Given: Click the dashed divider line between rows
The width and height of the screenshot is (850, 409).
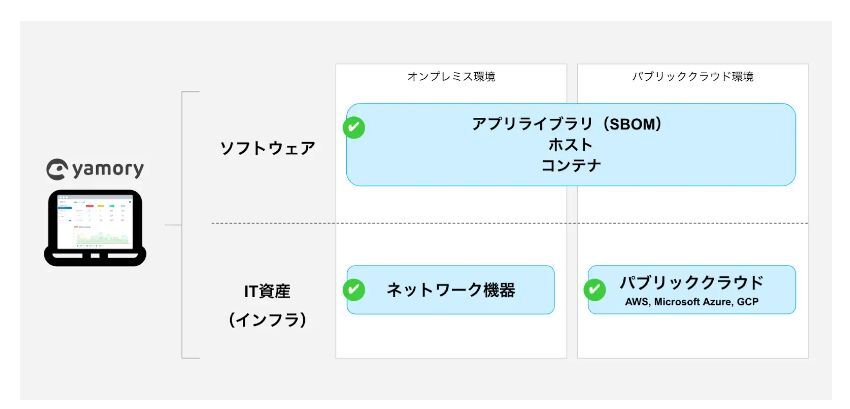Looking at the screenshot, I should (500, 224).
